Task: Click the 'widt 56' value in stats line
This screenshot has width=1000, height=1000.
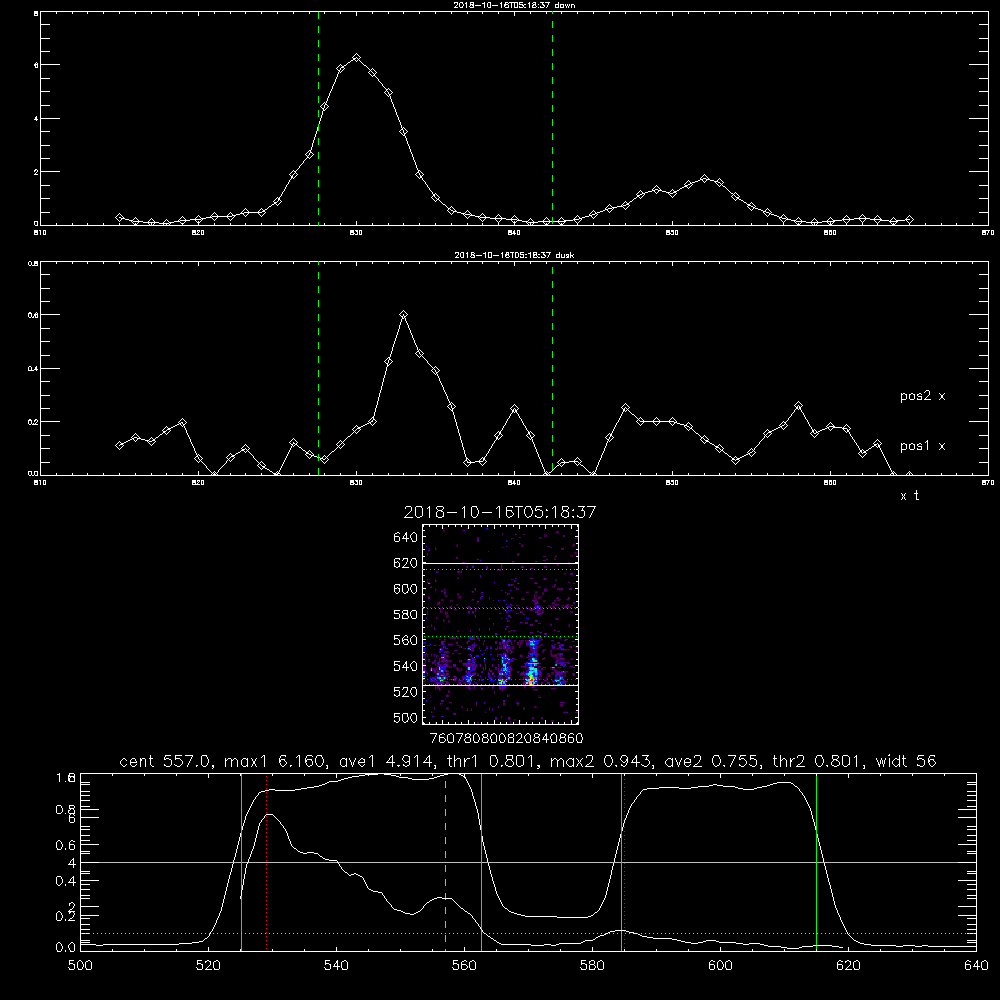Action: tap(906, 761)
